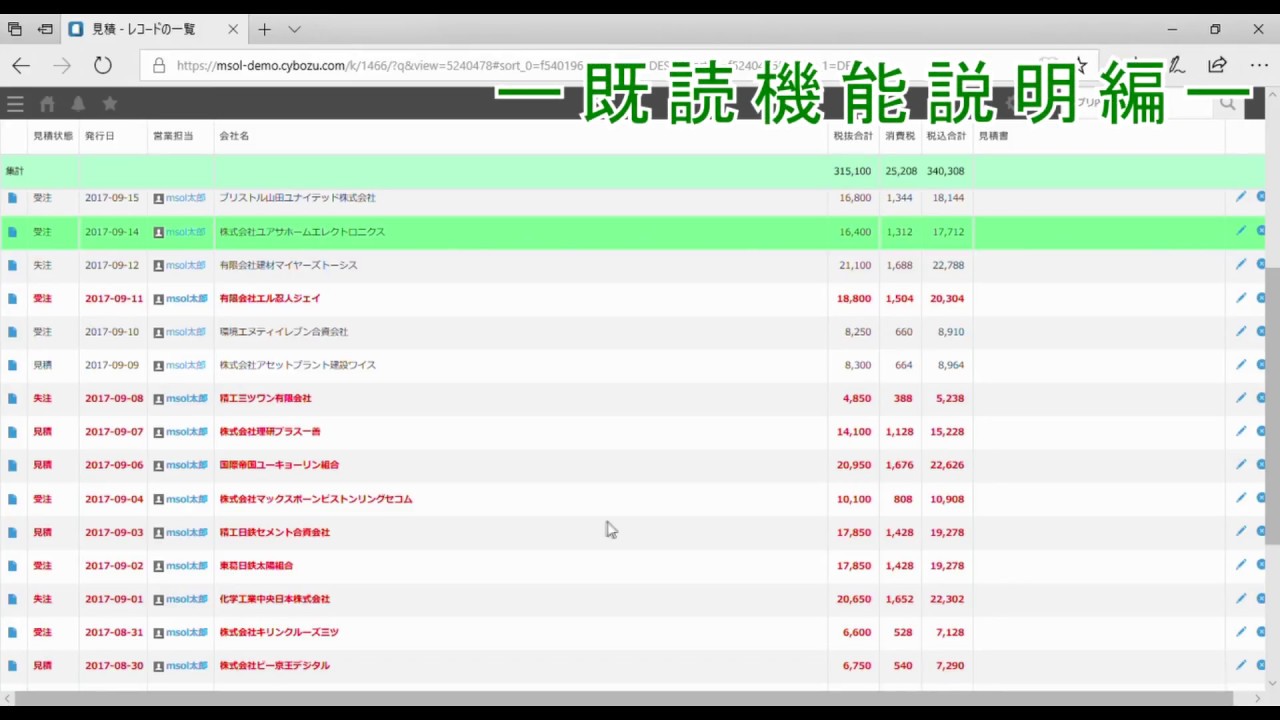Image resolution: width=1280 pixels, height=720 pixels.
Task: Select company 株式会社マックスボーンピストンリングセコム
Action: [316, 499]
